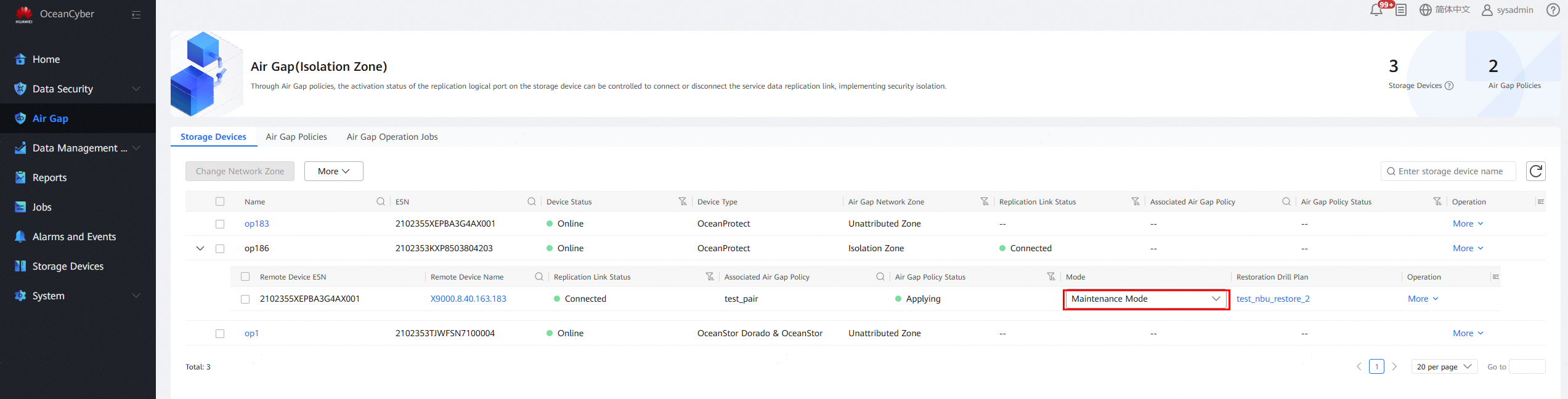Open the More dropdown button in toolbar
This screenshot has width=1568, height=399.
pyautogui.click(x=333, y=171)
